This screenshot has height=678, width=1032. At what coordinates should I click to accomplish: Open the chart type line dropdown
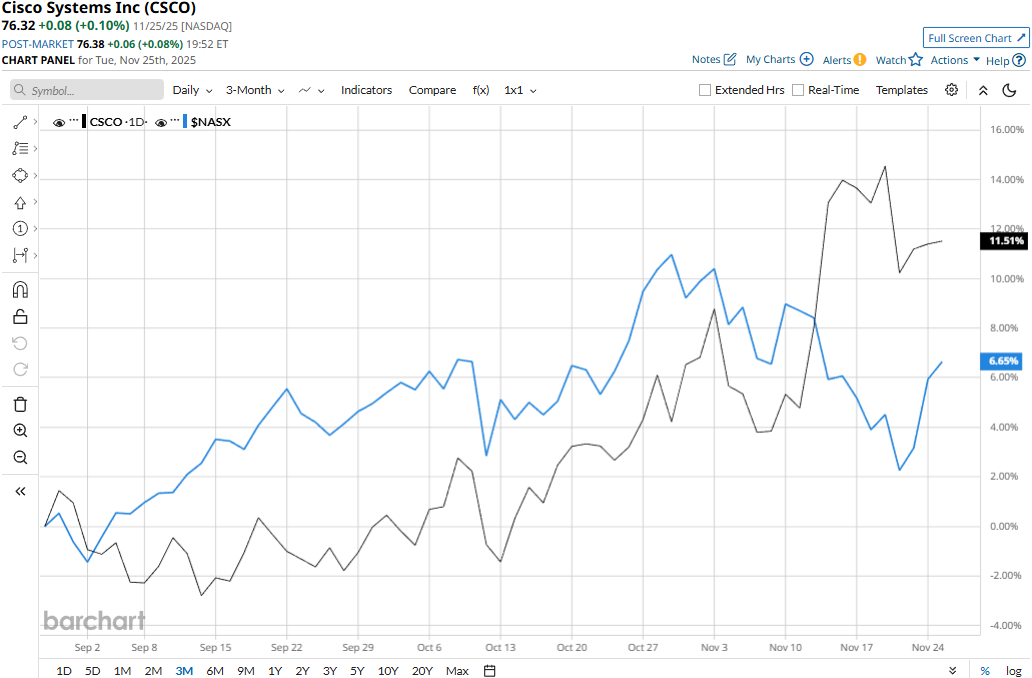pyautogui.click(x=311, y=90)
